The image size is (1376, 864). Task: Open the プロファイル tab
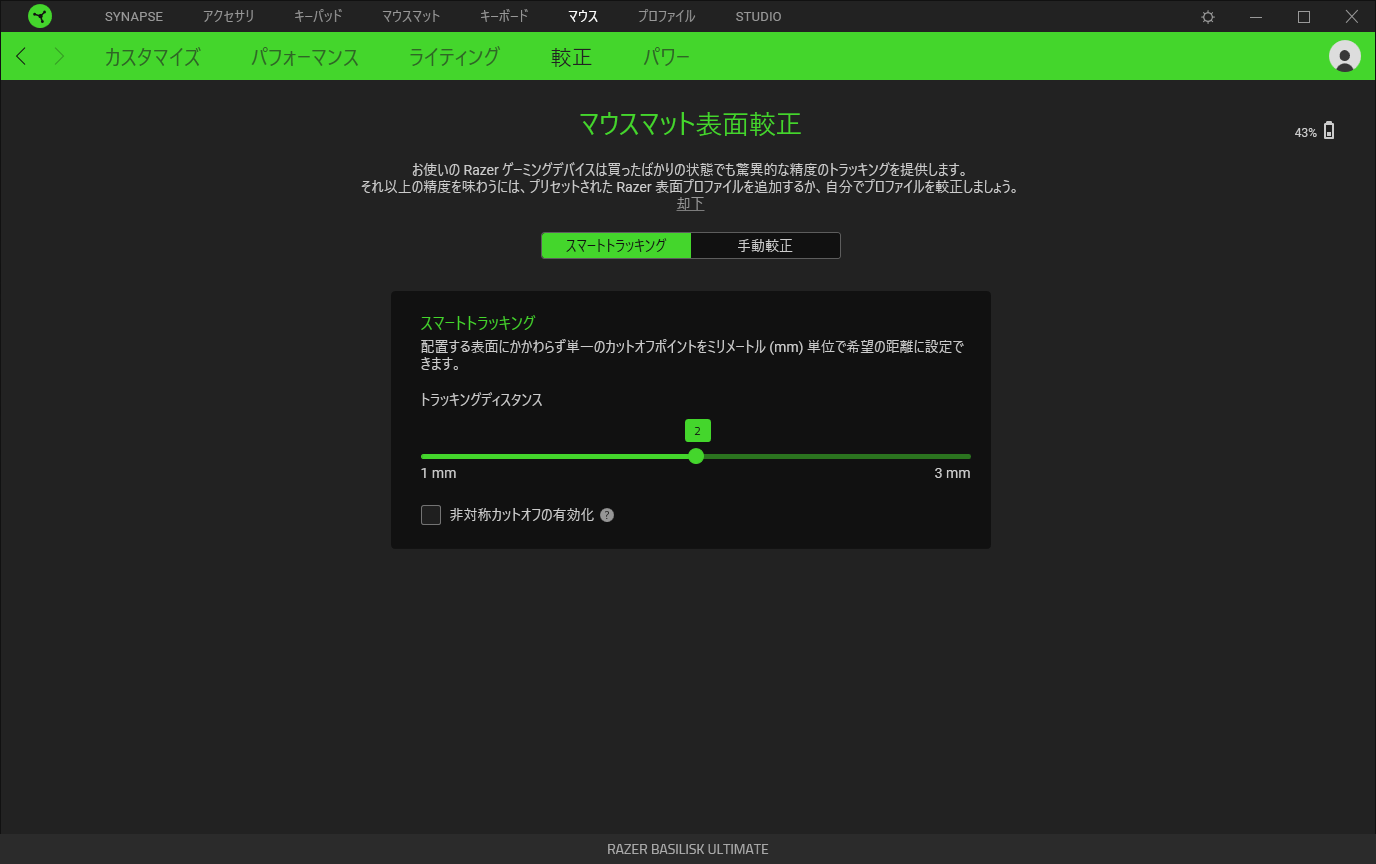coord(666,17)
